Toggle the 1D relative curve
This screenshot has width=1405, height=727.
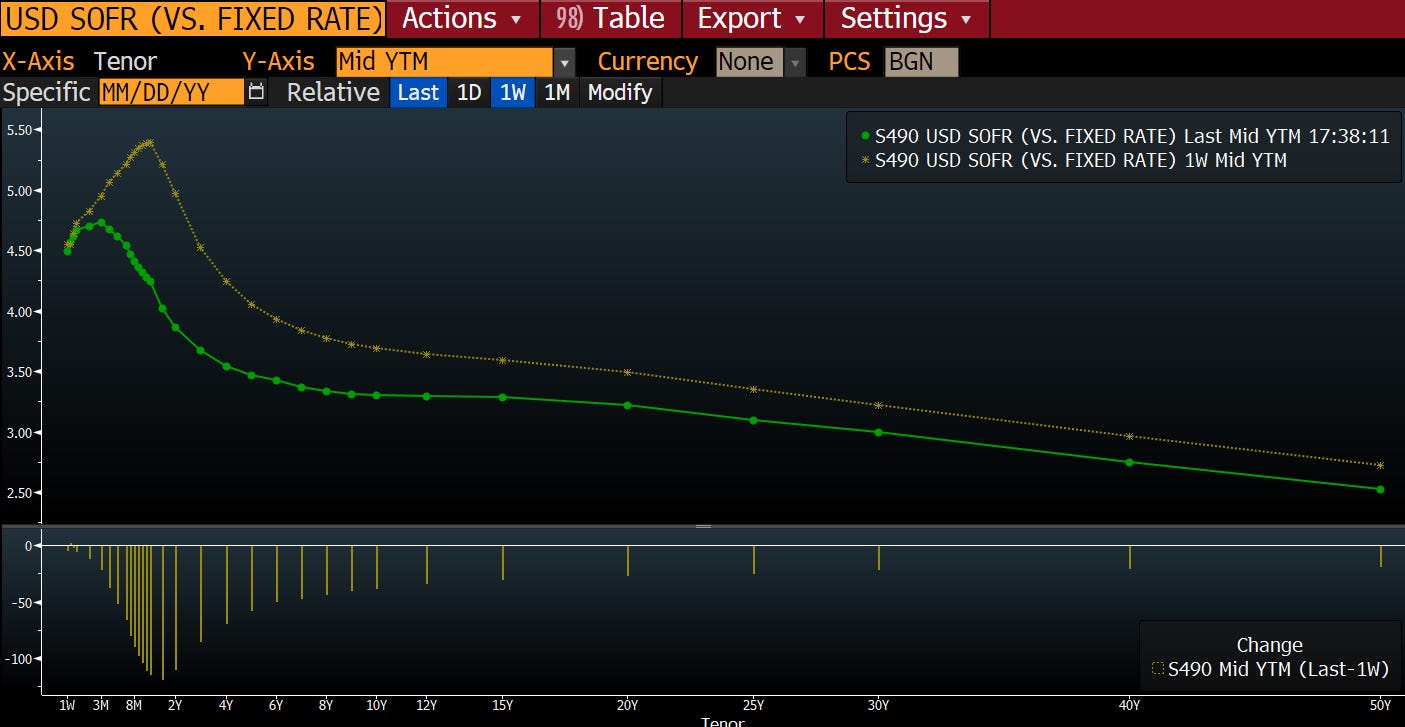(469, 92)
